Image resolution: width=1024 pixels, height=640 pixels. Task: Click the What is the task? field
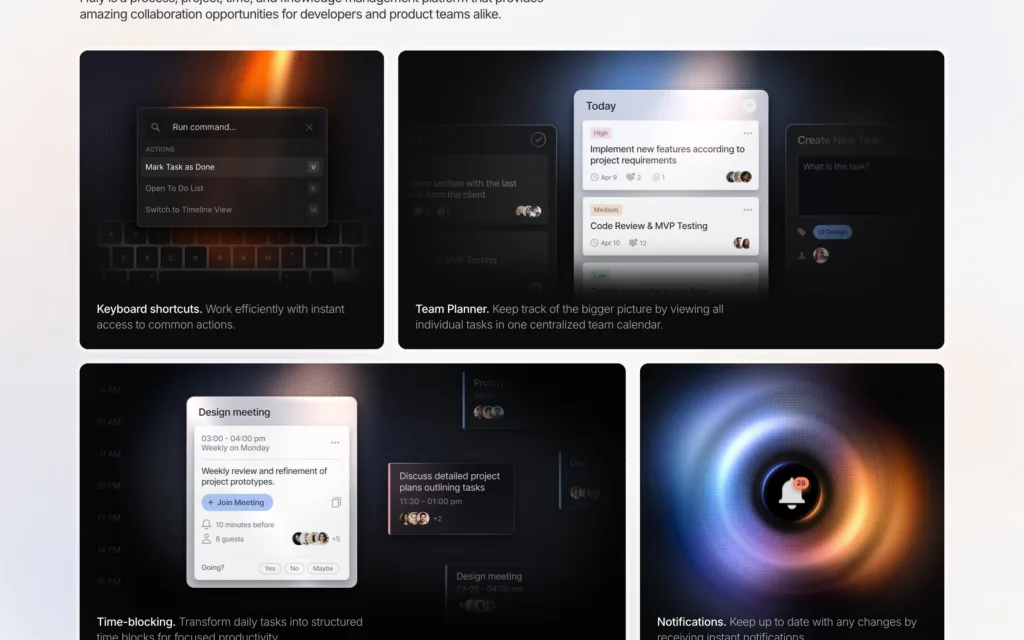[x=854, y=185]
